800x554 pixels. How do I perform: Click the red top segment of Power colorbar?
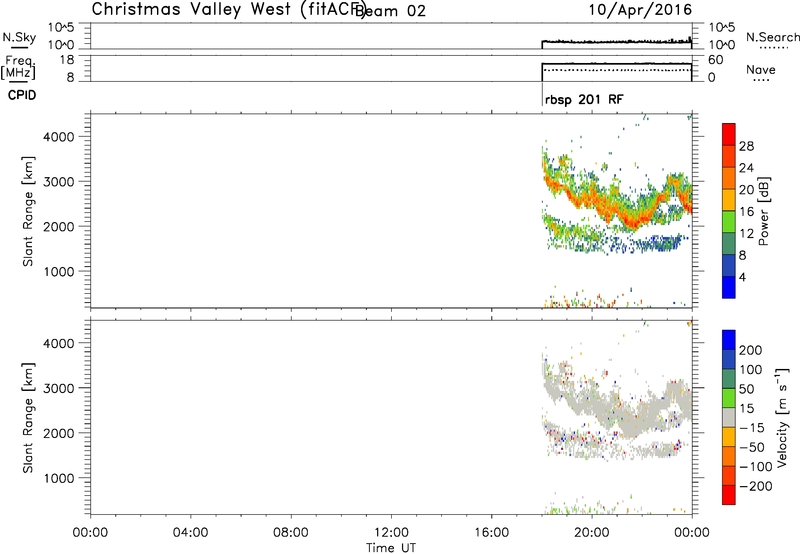click(729, 134)
